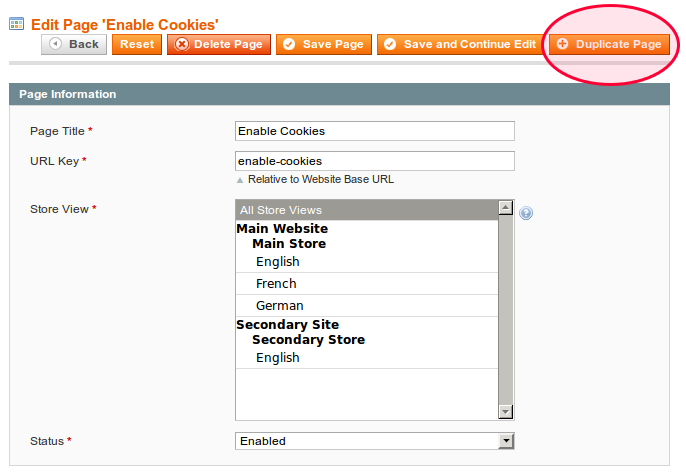Viewport: 686px width, 475px height.
Task: Select the German store view
Action: point(367,305)
